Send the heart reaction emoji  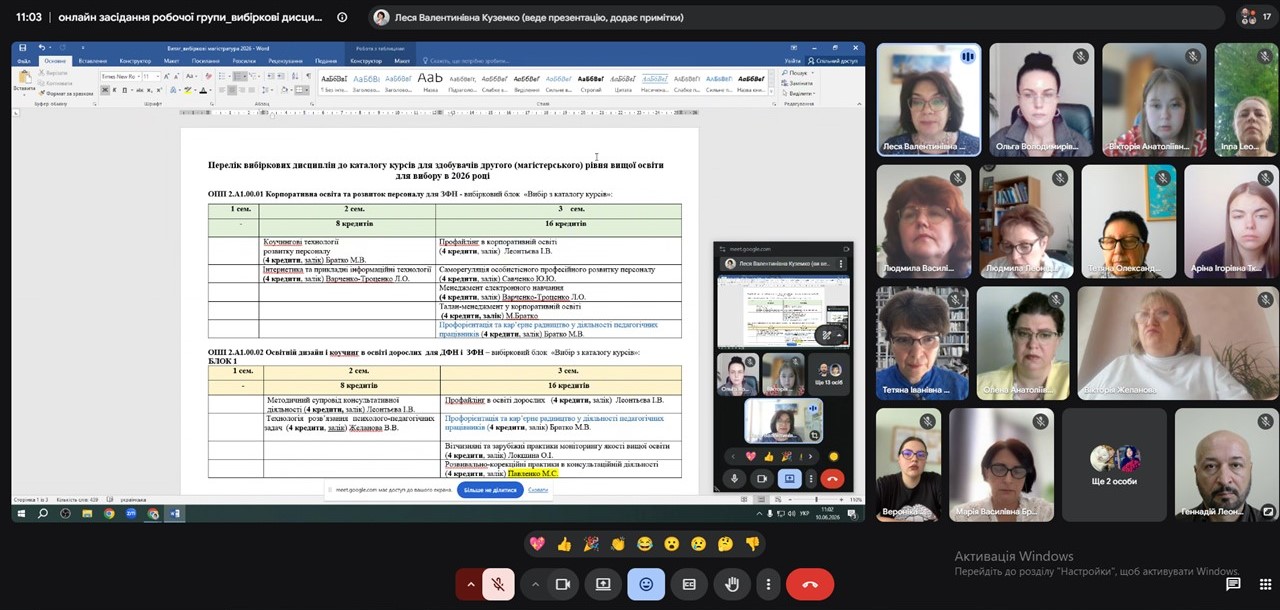click(x=537, y=544)
